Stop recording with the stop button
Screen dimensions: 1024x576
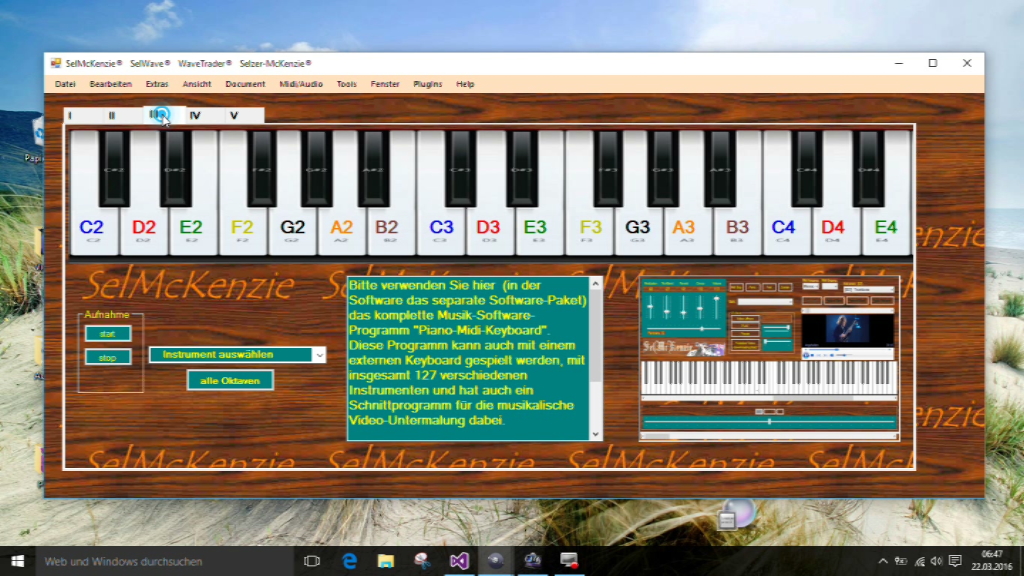[x=108, y=357]
